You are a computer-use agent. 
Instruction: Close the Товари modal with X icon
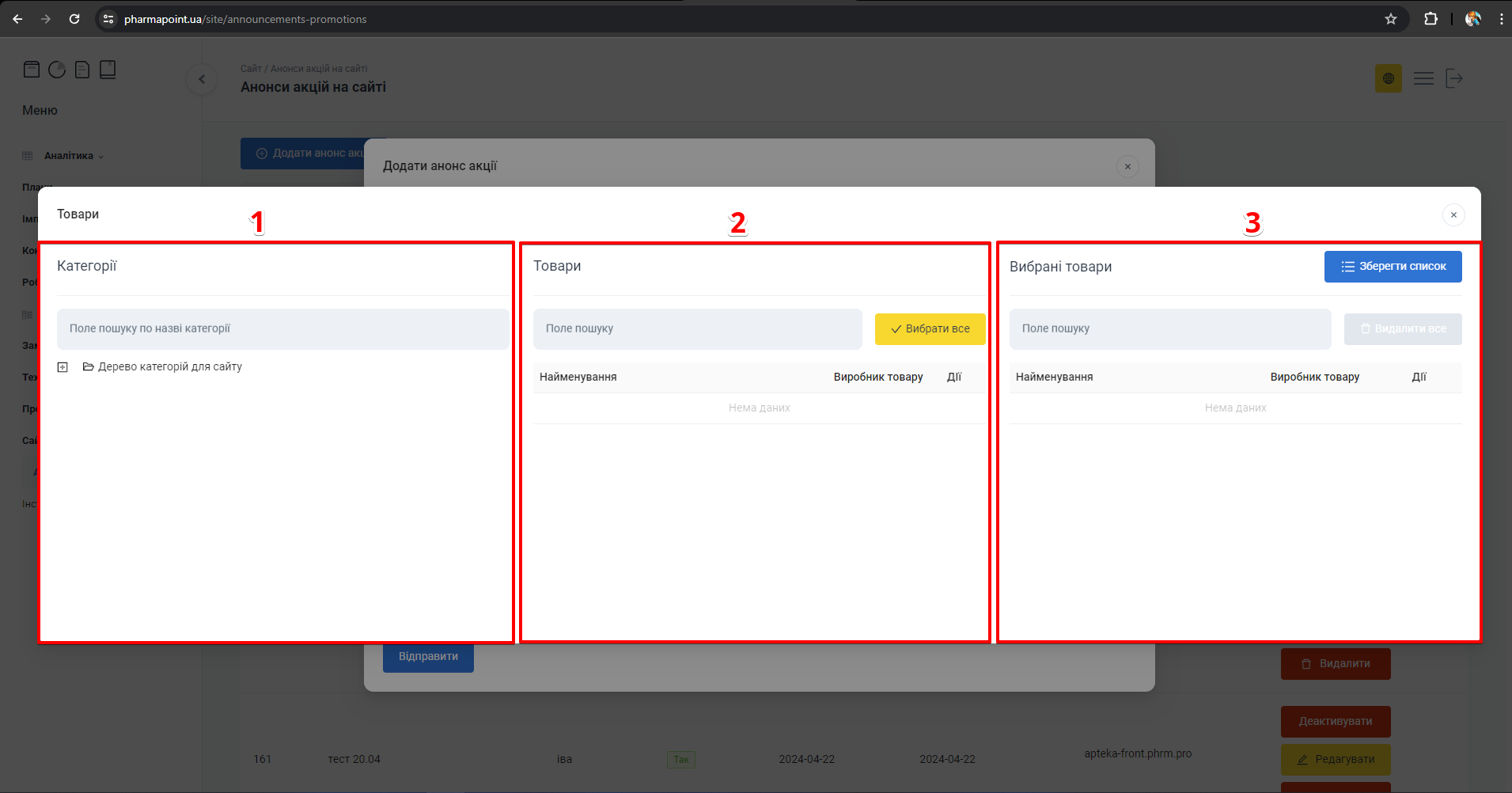[x=1453, y=215]
